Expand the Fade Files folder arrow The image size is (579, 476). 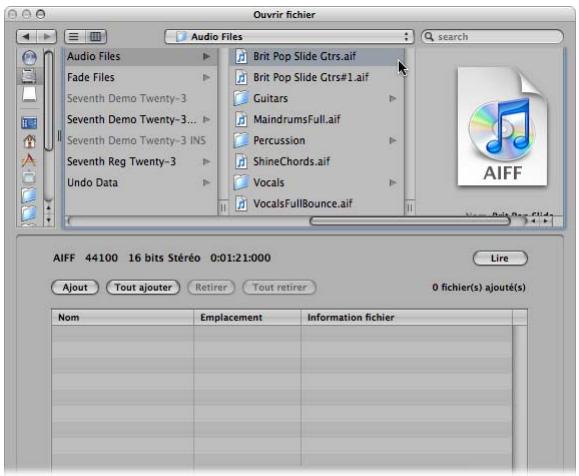pos(206,77)
